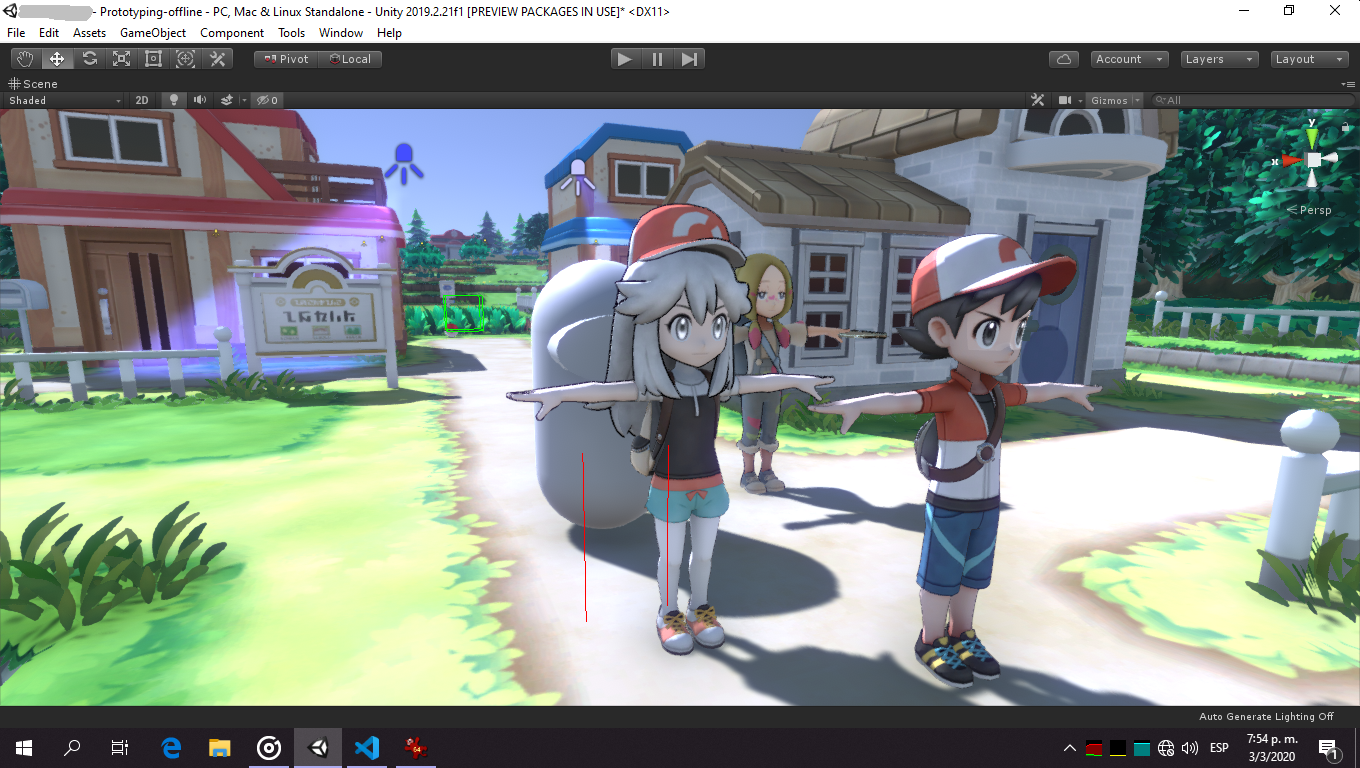Click the blue light gizmo in the scene
The height and width of the screenshot is (768, 1360).
[x=404, y=163]
